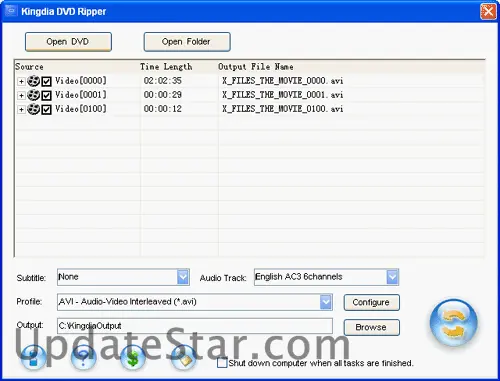This screenshot has height=381, width=500.
Task: Click the film reel icon for Video[0100]
Action: coord(33,109)
